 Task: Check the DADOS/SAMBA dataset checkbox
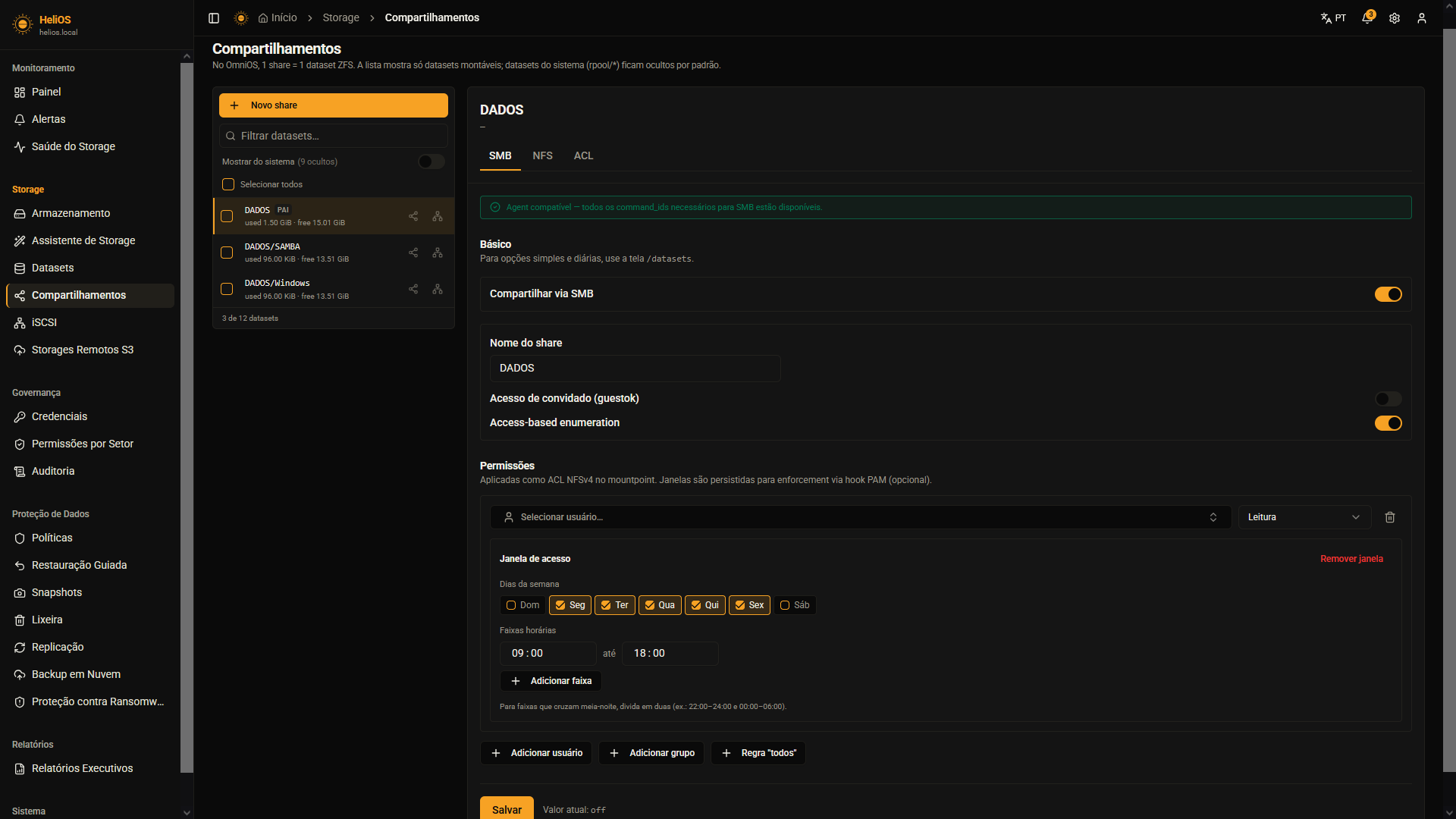(x=227, y=253)
